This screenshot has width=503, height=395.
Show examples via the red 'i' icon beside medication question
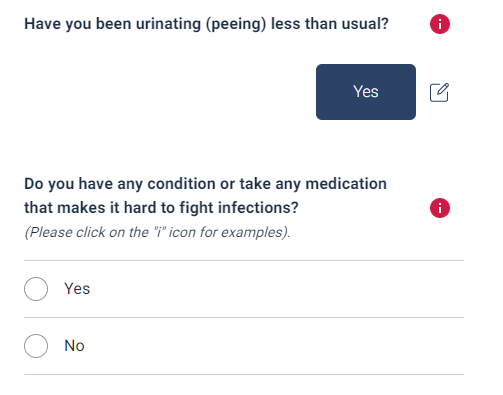pos(440,208)
